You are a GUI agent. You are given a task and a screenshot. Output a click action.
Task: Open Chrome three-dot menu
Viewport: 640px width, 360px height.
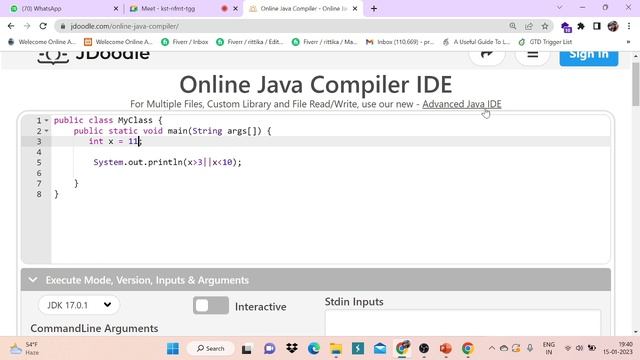629,26
